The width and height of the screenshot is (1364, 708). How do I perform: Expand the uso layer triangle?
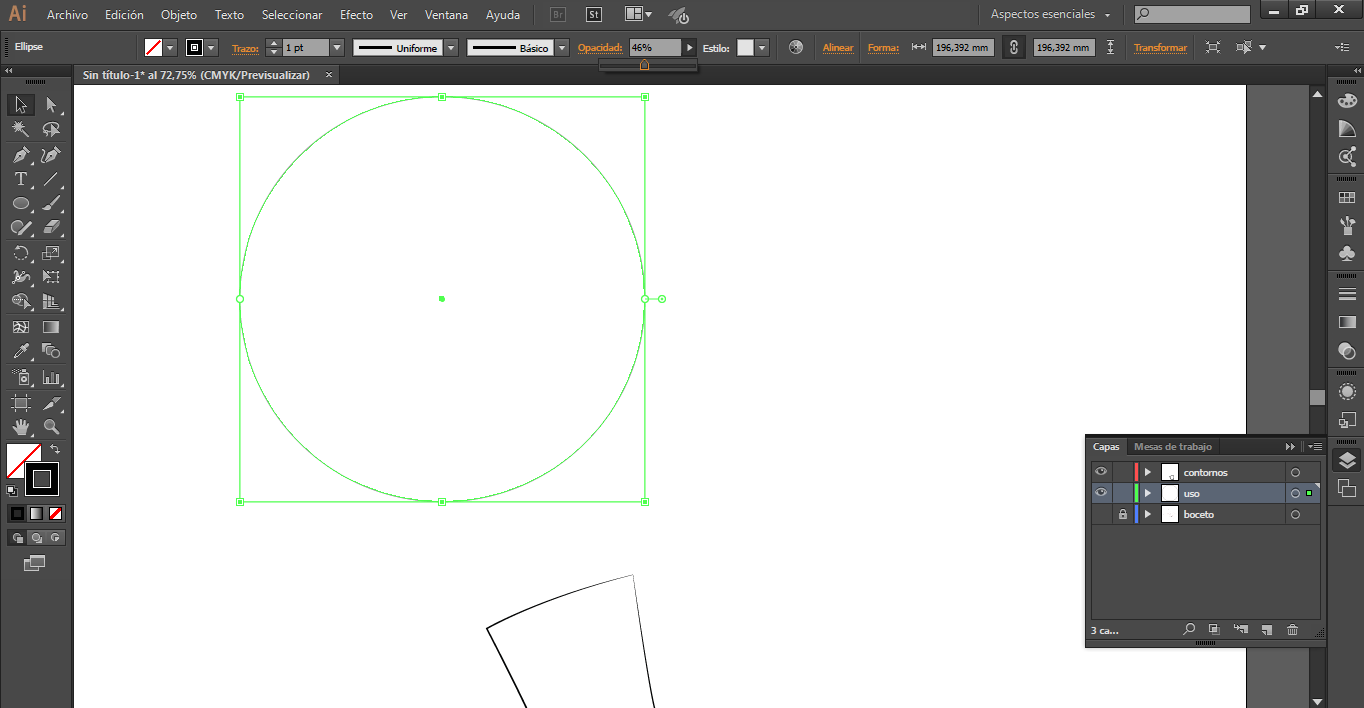coord(1148,493)
